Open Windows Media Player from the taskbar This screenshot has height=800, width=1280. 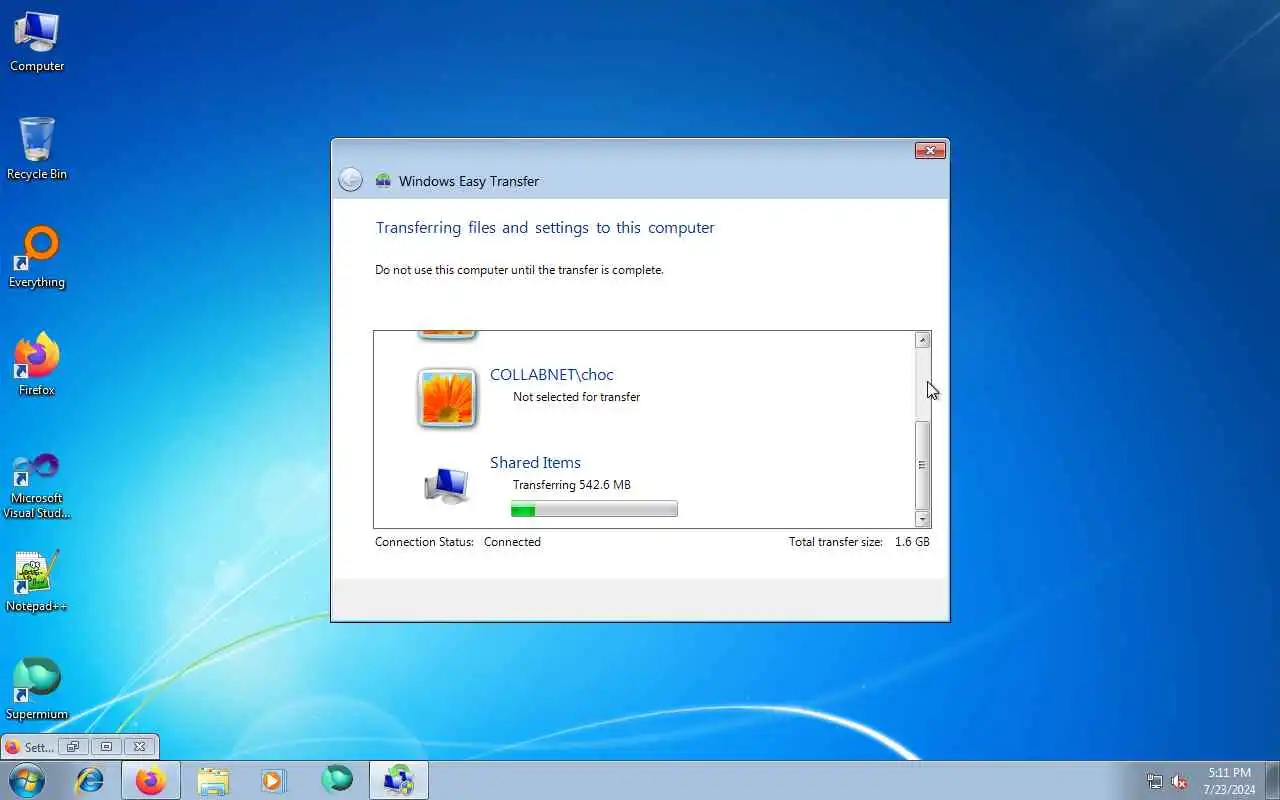[274, 780]
